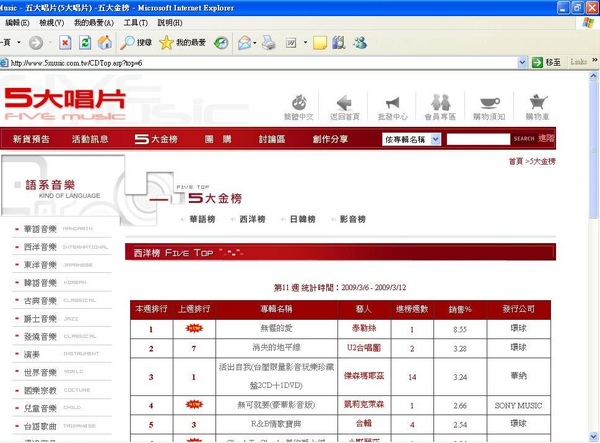Viewport: 600px width, 443px height.
Task: Open artist link U2合唱團 in chart
Action: pos(364,347)
